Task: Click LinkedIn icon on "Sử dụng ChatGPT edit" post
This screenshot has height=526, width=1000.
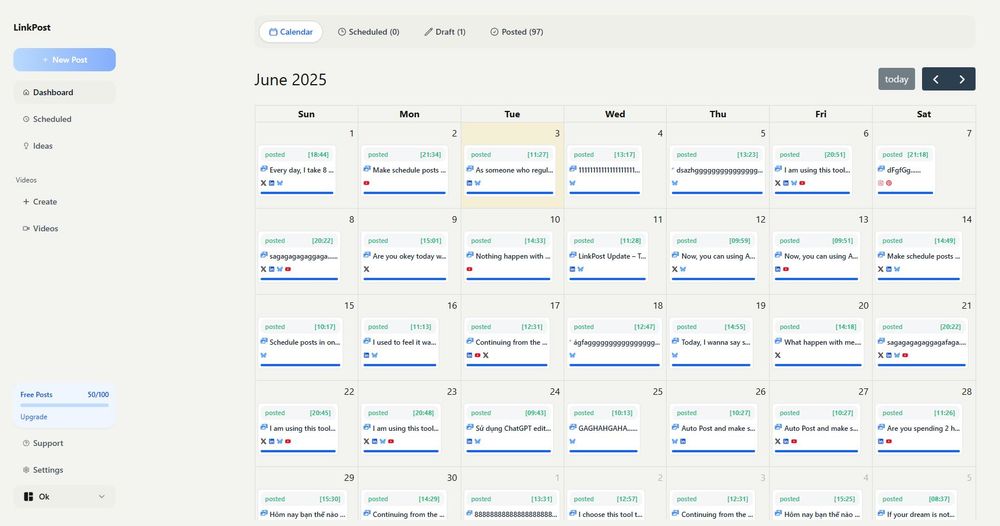Action: pyautogui.click(x=469, y=441)
